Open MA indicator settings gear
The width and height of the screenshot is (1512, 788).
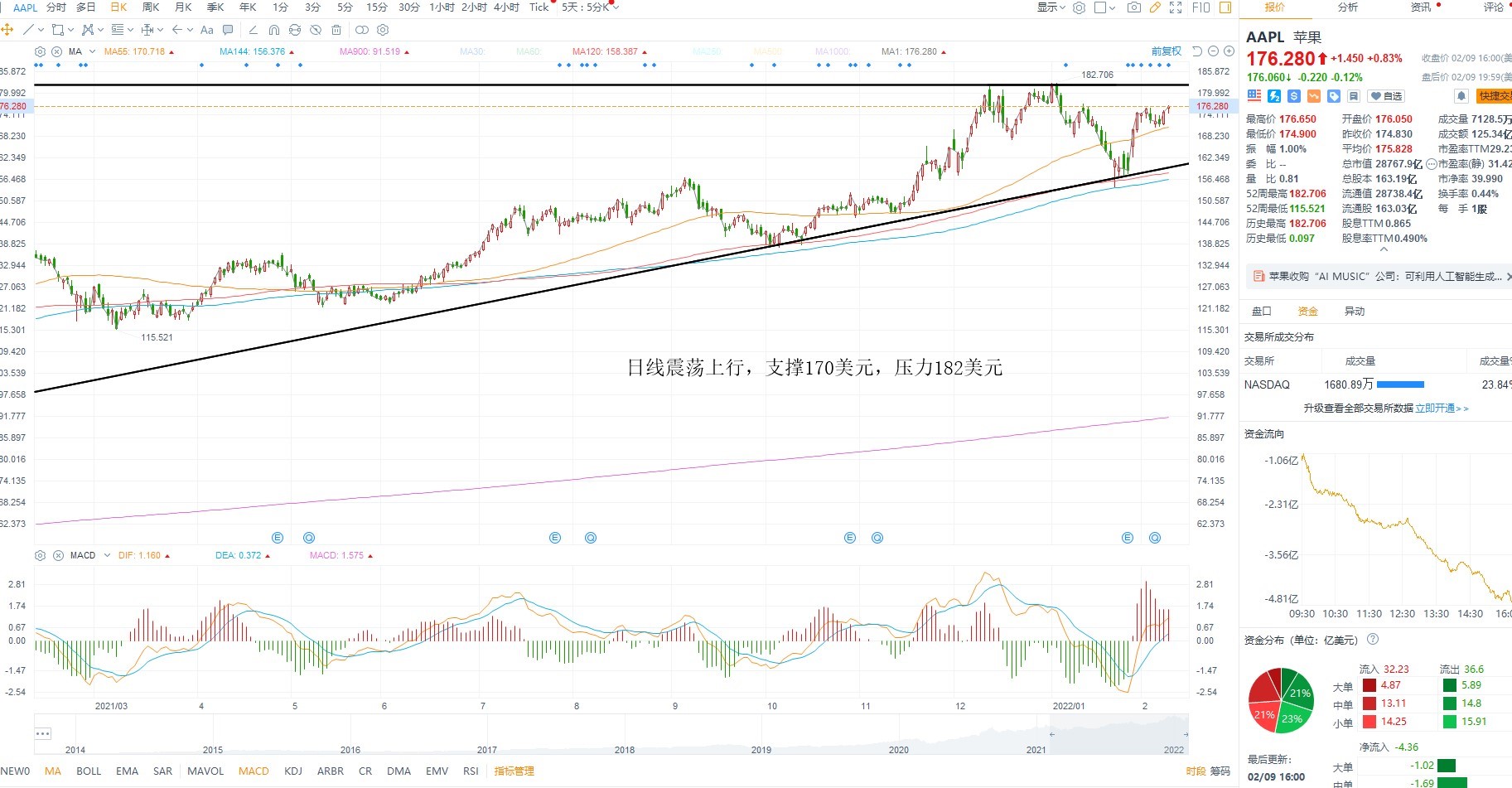[40, 51]
